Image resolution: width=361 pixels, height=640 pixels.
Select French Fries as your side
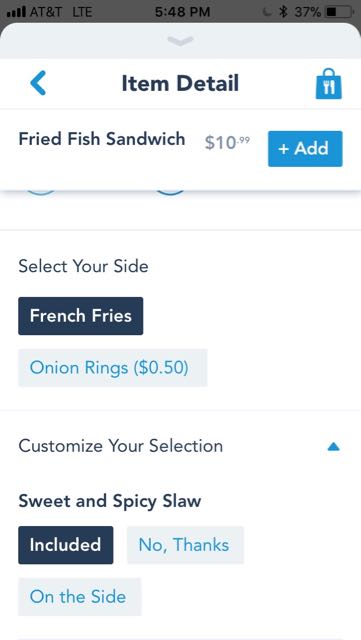(x=80, y=316)
